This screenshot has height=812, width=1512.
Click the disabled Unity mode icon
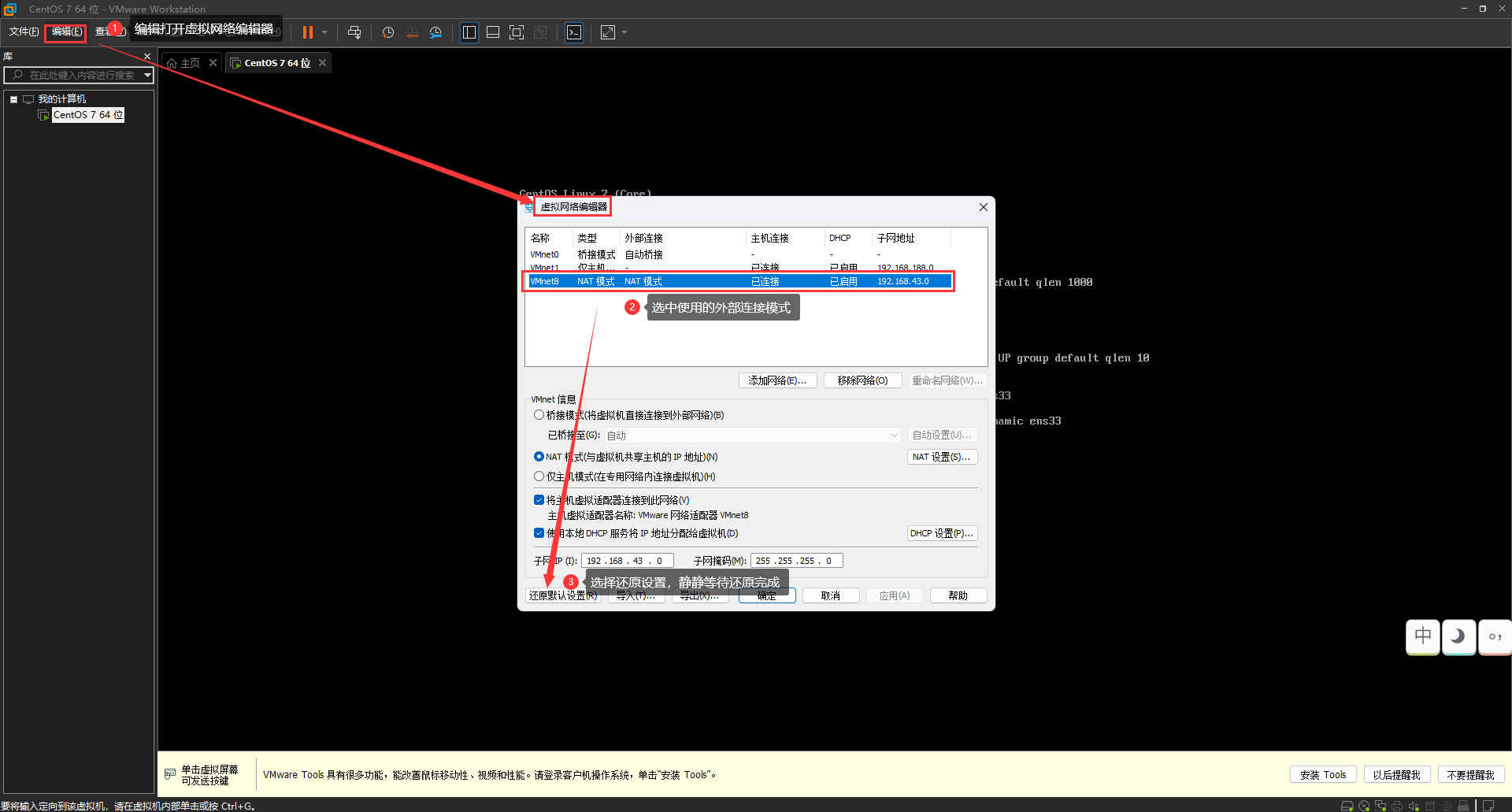pos(540,32)
